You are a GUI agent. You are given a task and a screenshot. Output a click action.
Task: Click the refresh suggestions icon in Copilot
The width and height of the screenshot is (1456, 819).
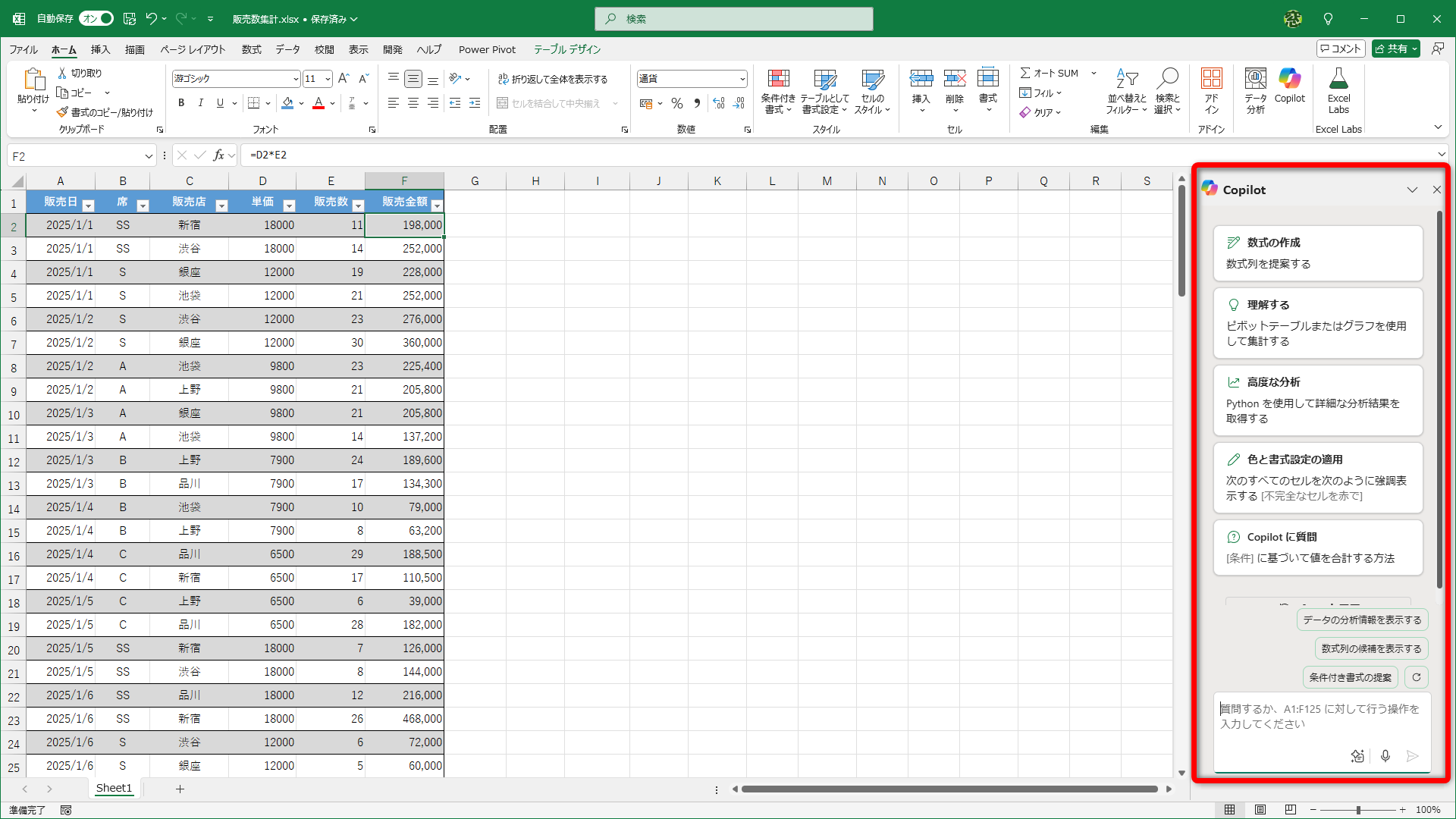[x=1416, y=677]
